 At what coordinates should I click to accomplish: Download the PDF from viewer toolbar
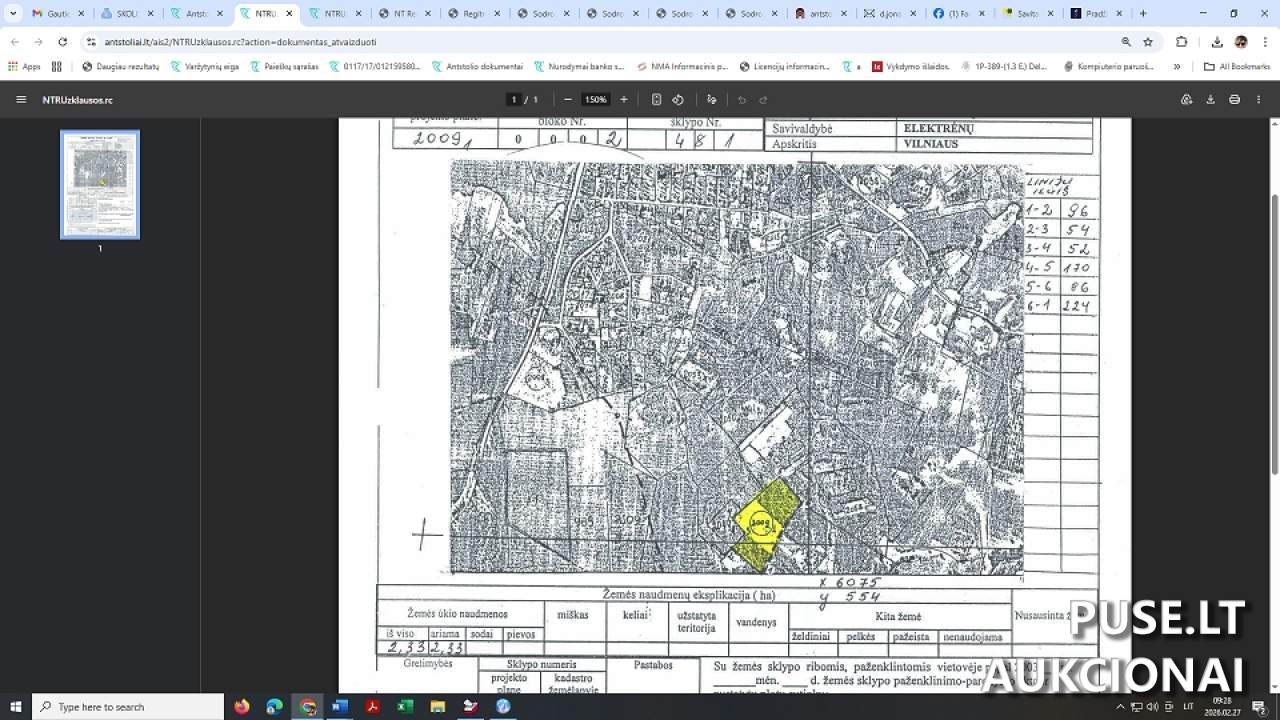point(1210,100)
